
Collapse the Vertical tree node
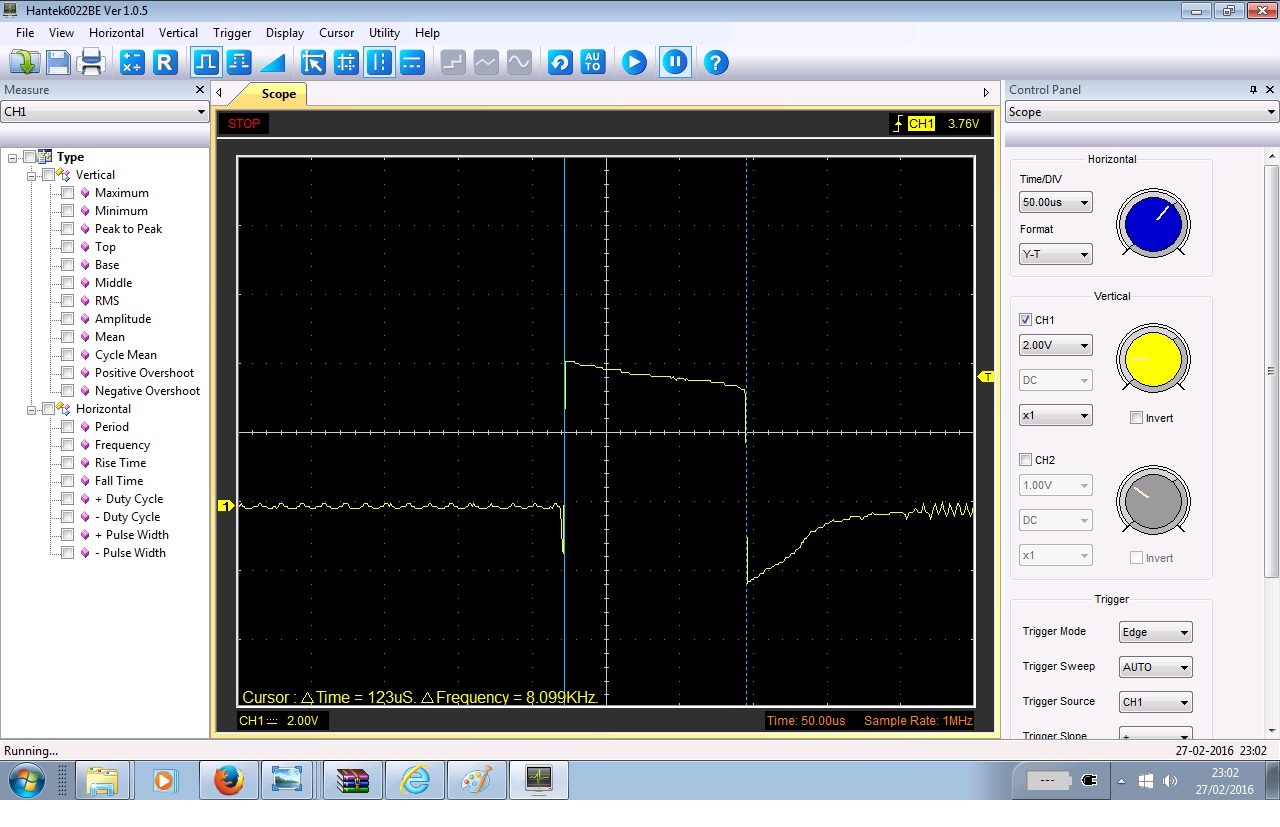(x=32, y=175)
